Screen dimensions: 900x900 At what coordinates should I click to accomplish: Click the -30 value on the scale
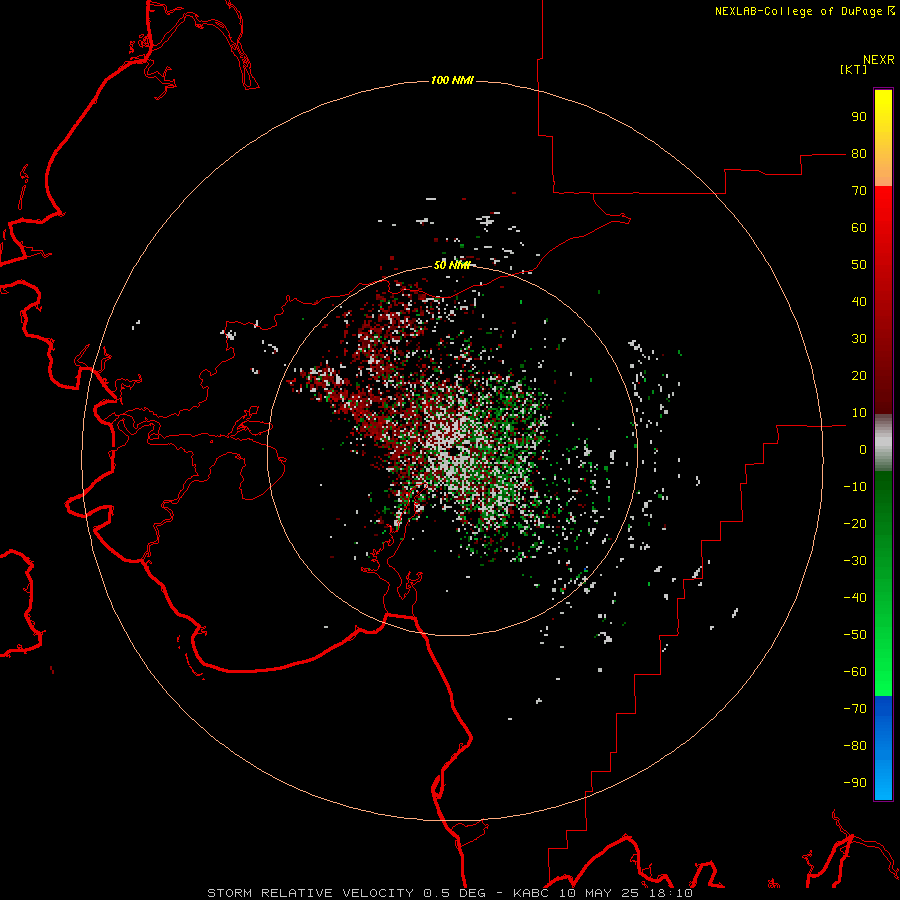[x=855, y=561]
